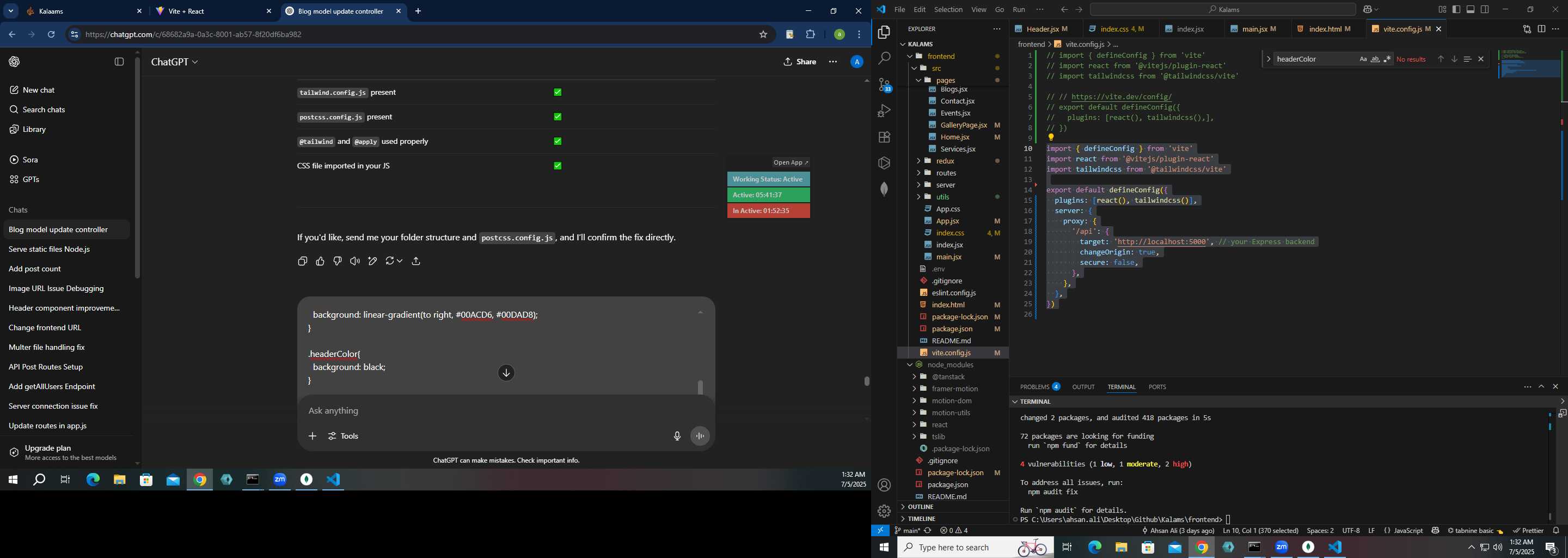The width and height of the screenshot is (1568, 558).
Task: Click thumbs up on ChatGPT response
Action: (x=320, y=262)
